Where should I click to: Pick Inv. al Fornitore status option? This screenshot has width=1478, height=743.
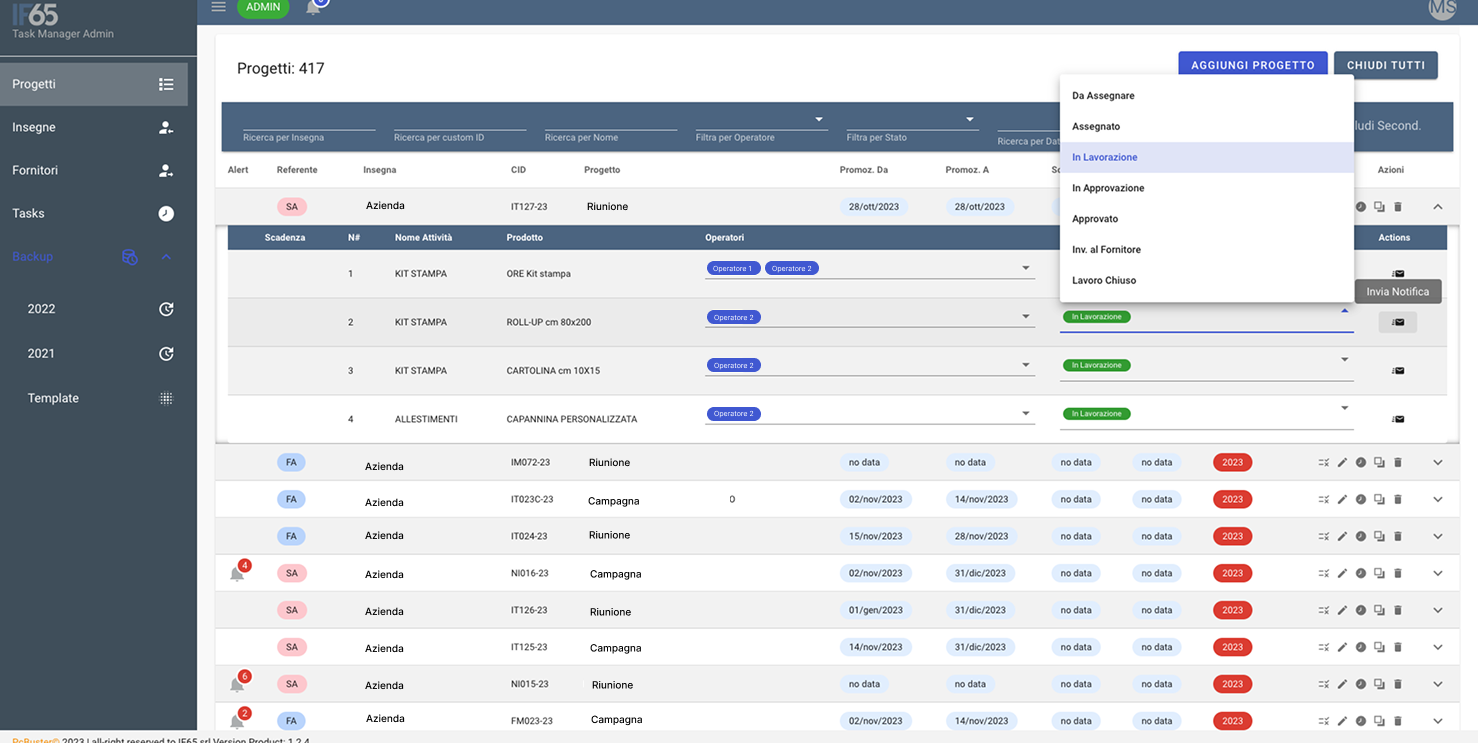[1206, 250]
